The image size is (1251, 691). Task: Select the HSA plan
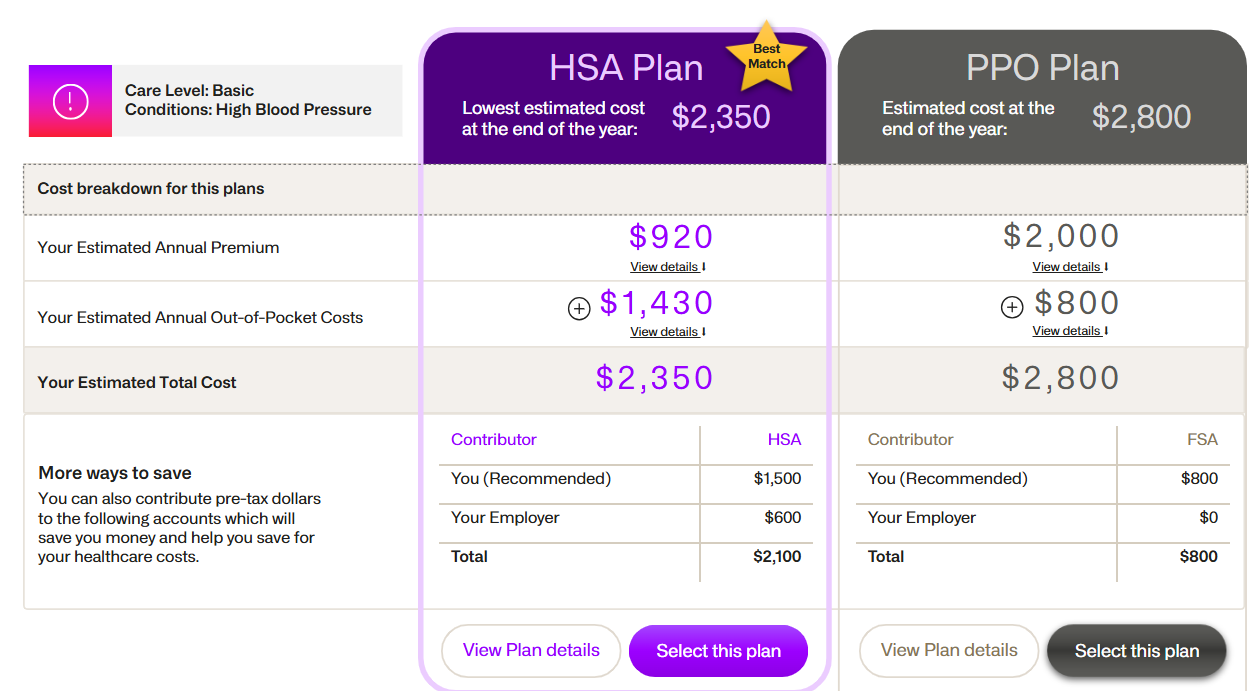(x=718, y=651)
